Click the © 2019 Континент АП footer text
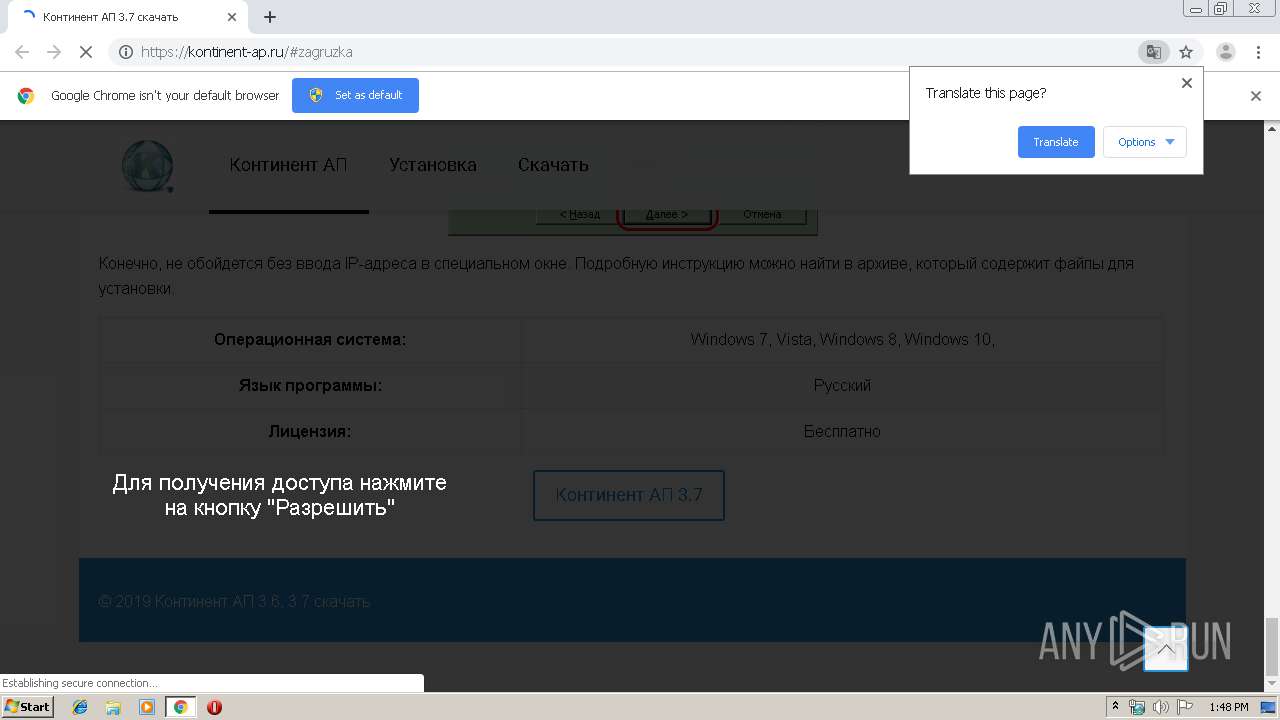1280x720 pixels. [x=234, y=601]
